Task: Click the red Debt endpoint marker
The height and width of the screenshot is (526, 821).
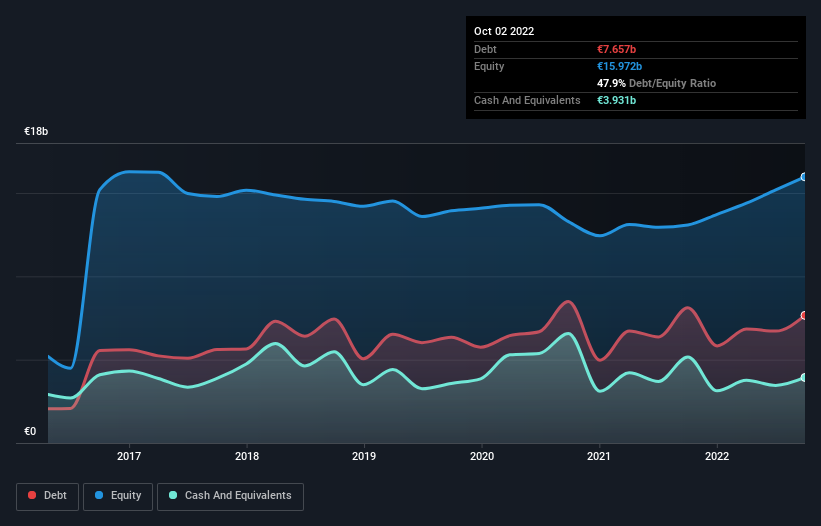Action: pyautogui.click(x=804, y=315)
